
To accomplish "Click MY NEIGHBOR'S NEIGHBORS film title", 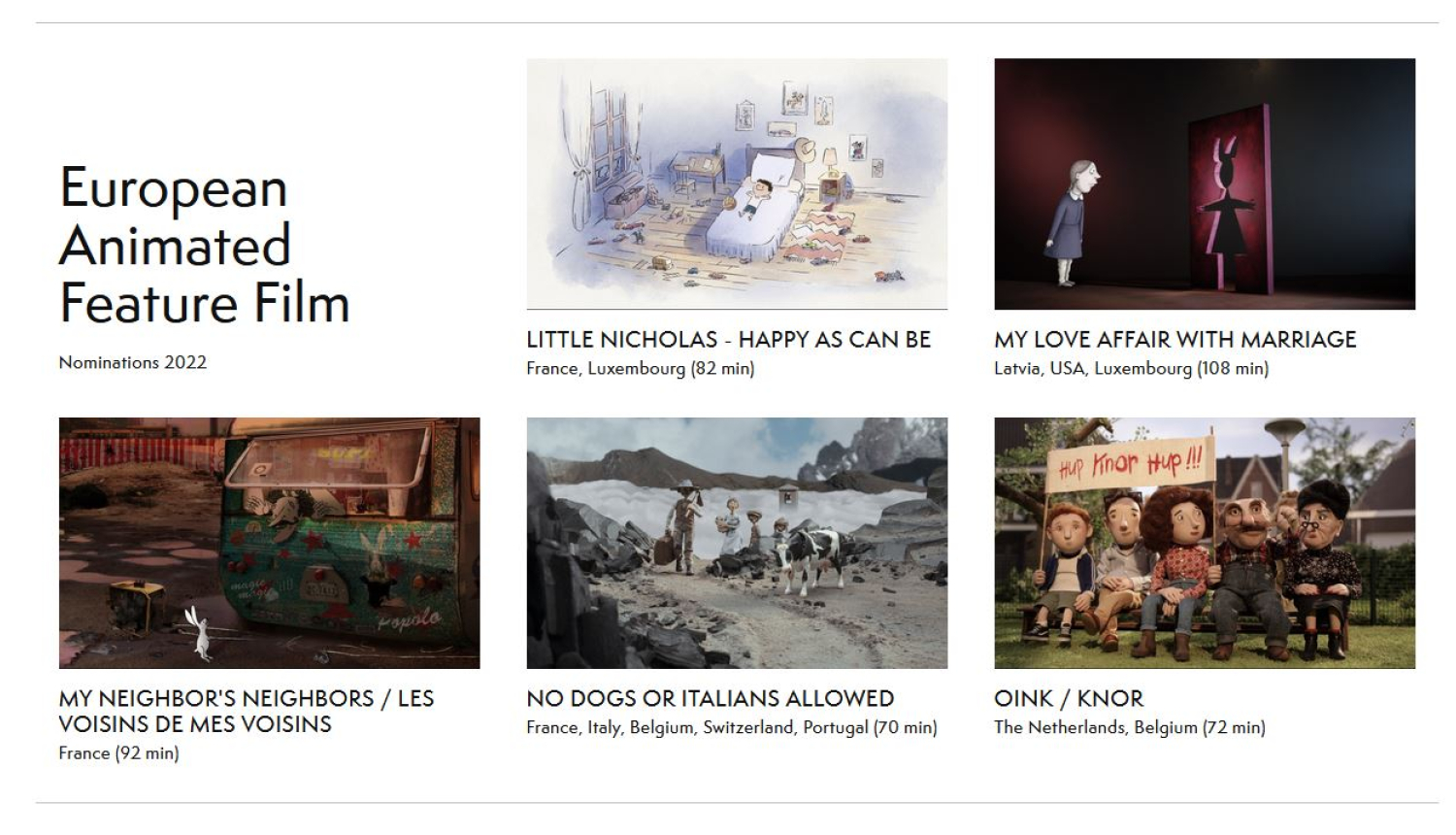I will pos(247,711).
